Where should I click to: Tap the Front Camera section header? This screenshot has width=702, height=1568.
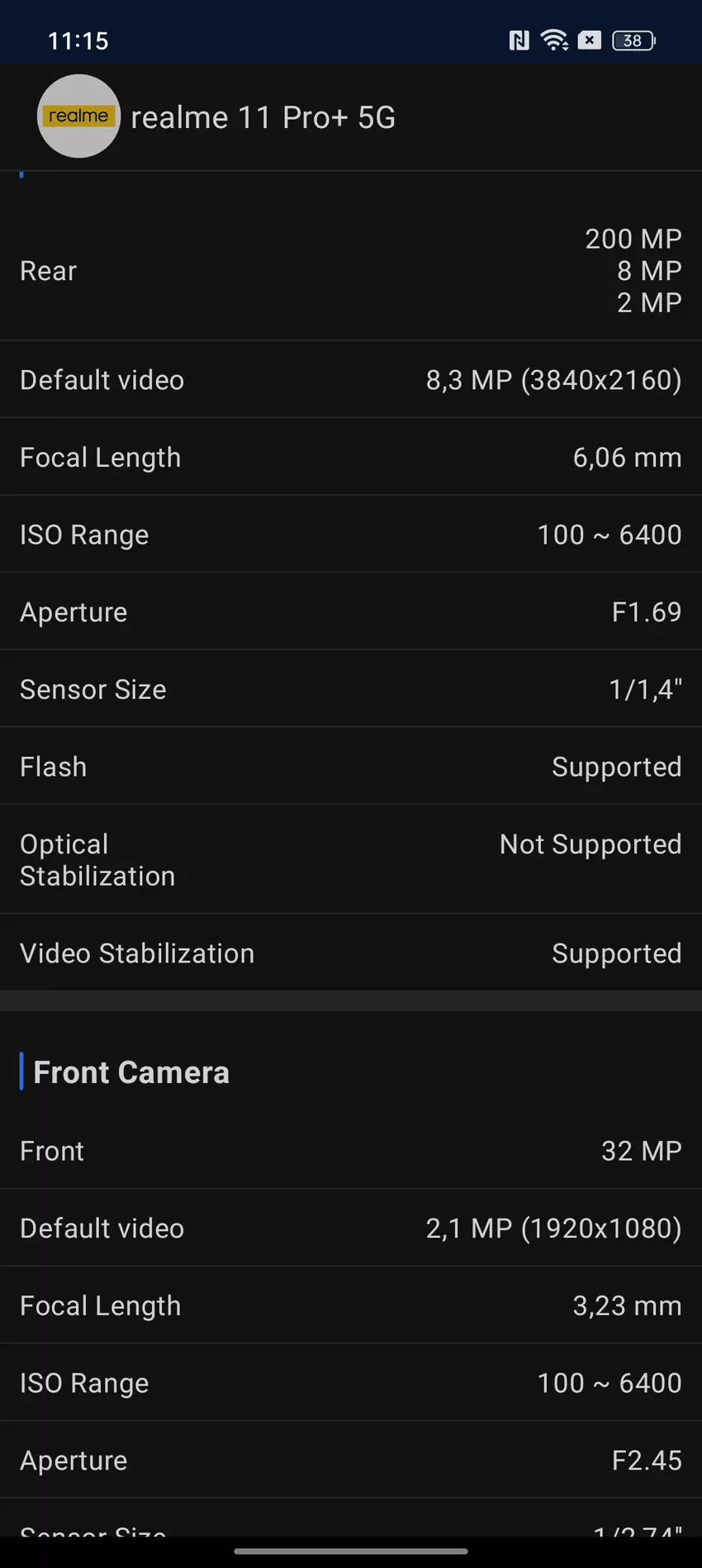pos(131,1072)
